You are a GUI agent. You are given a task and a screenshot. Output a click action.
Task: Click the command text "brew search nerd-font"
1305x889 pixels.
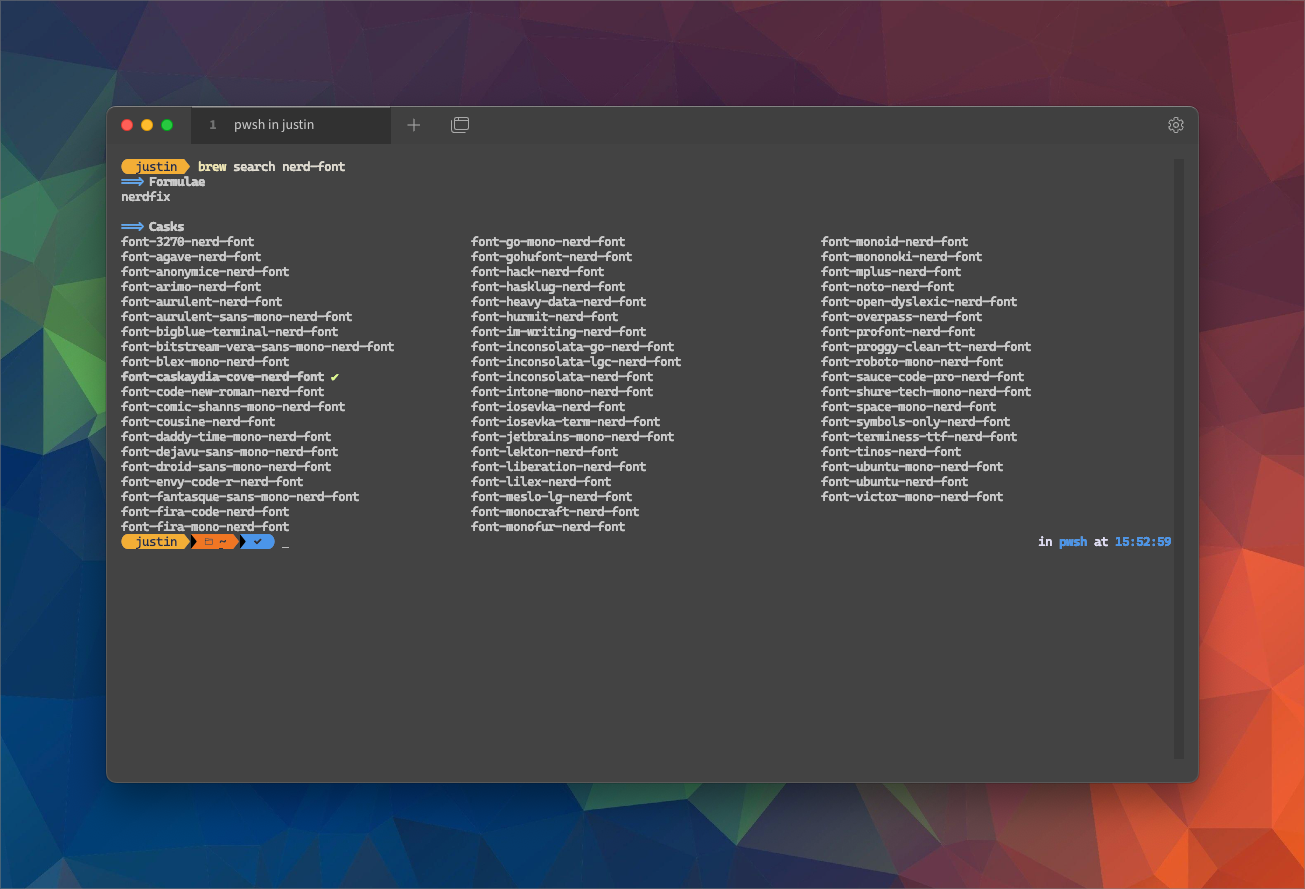(x=272, y=166)
